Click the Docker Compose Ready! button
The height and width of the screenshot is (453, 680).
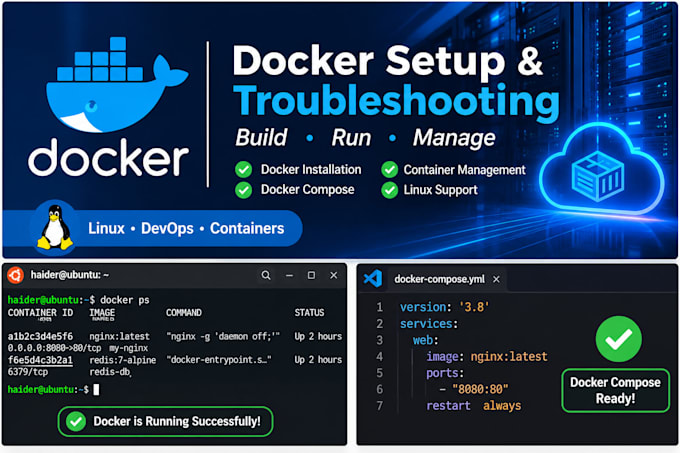[615, 390]
